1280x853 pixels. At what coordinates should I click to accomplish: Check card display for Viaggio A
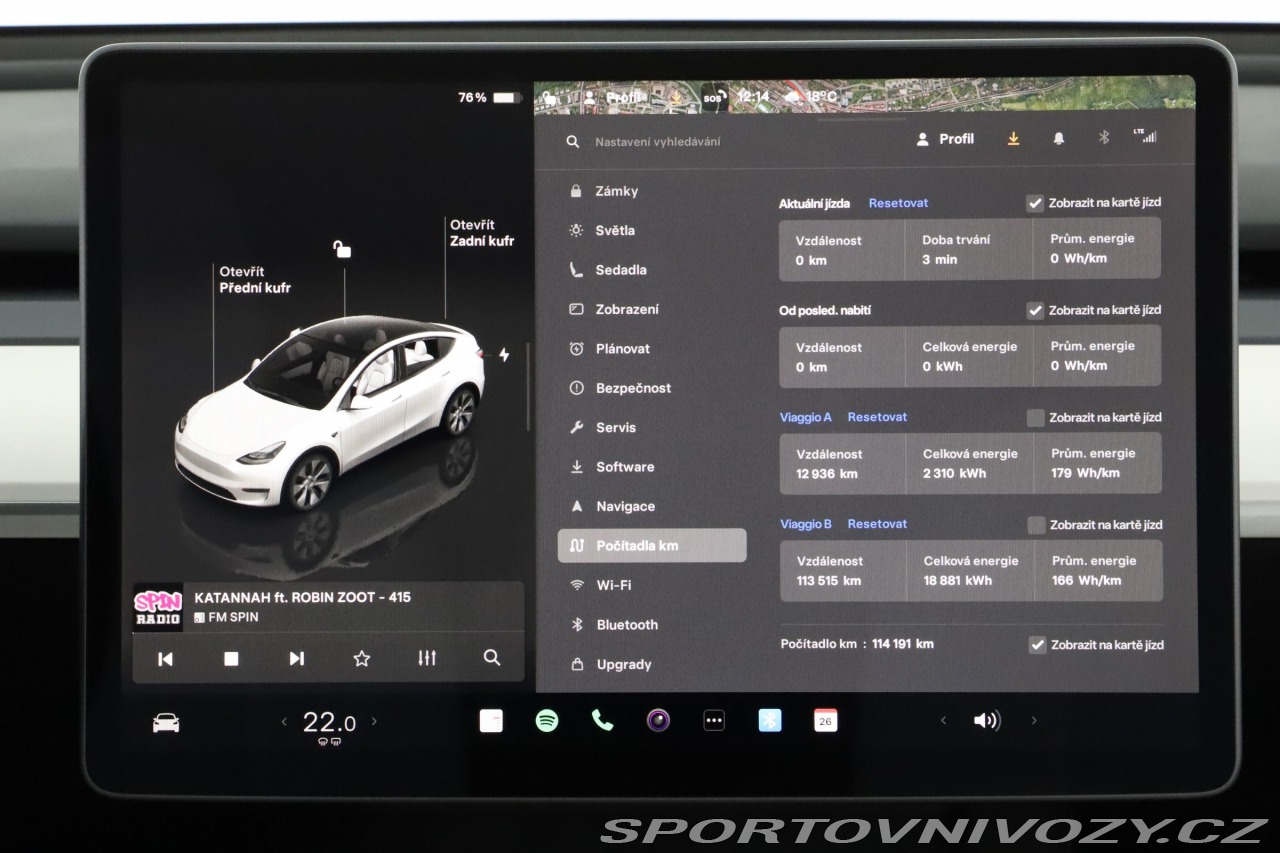[x=1036, y=418]
